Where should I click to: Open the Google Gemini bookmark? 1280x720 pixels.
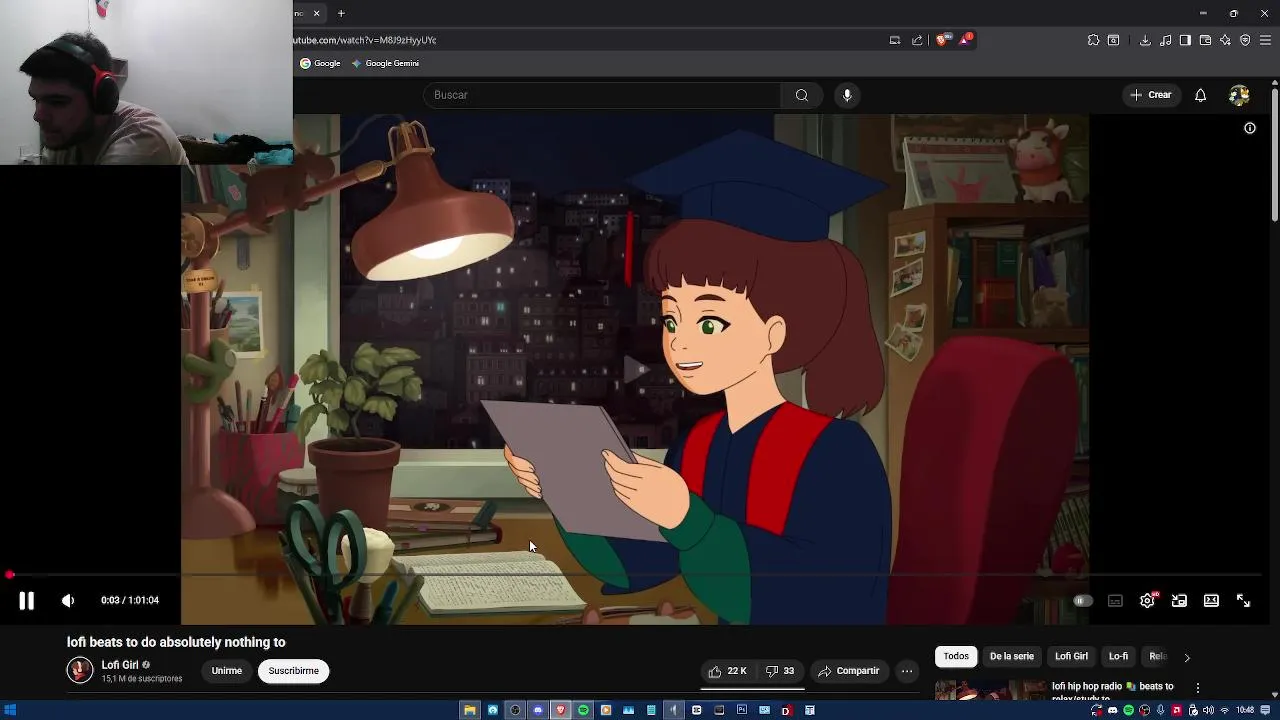[385, 63]
